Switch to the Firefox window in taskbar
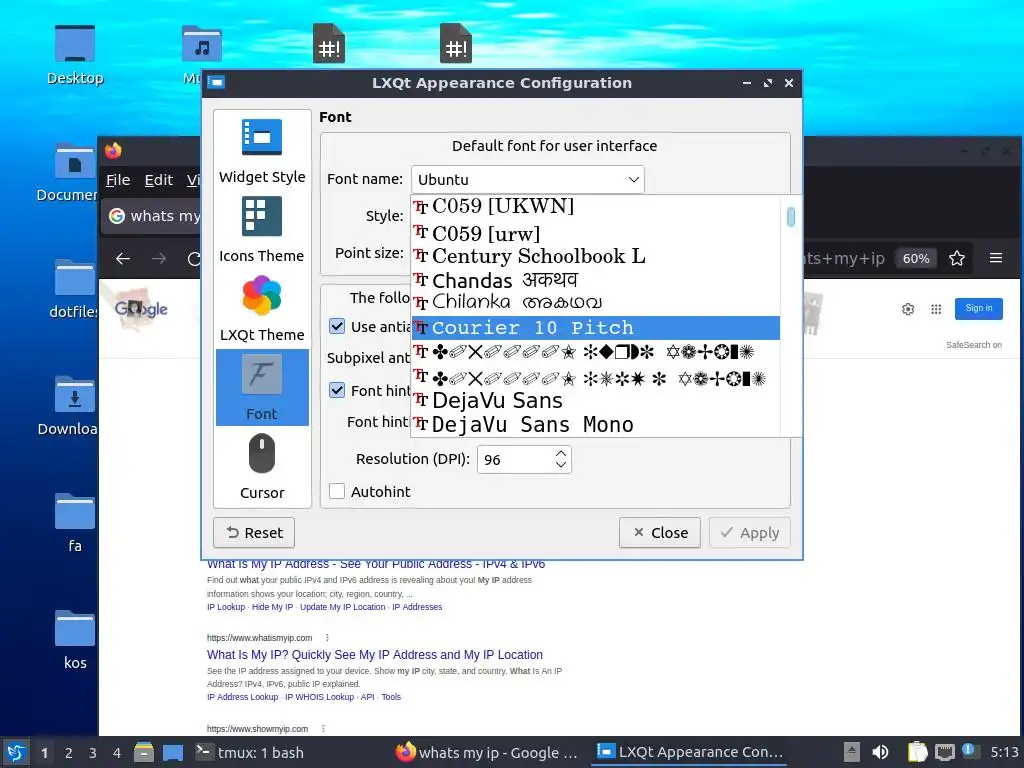The width and height of the screenshot is (1024, 768). point(487,752)
